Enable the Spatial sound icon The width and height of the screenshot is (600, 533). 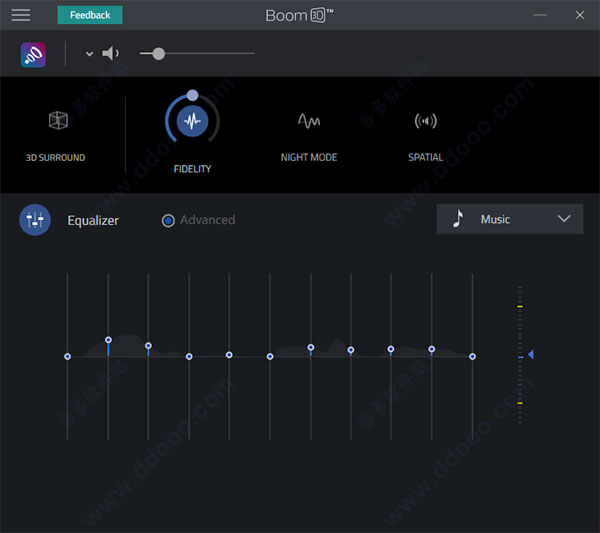(x=426, y=121)
